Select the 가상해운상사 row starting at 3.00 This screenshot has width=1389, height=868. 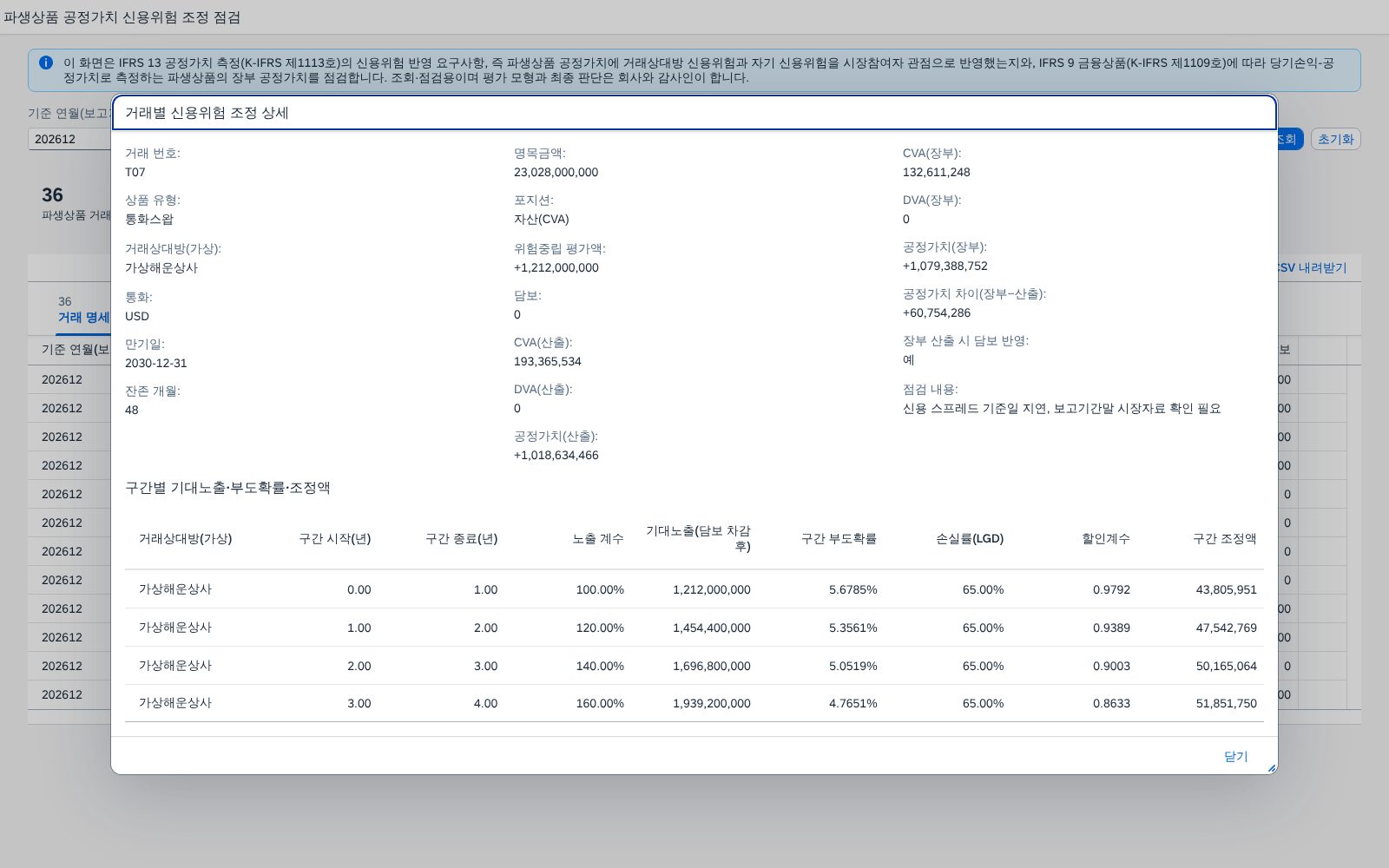694,703
